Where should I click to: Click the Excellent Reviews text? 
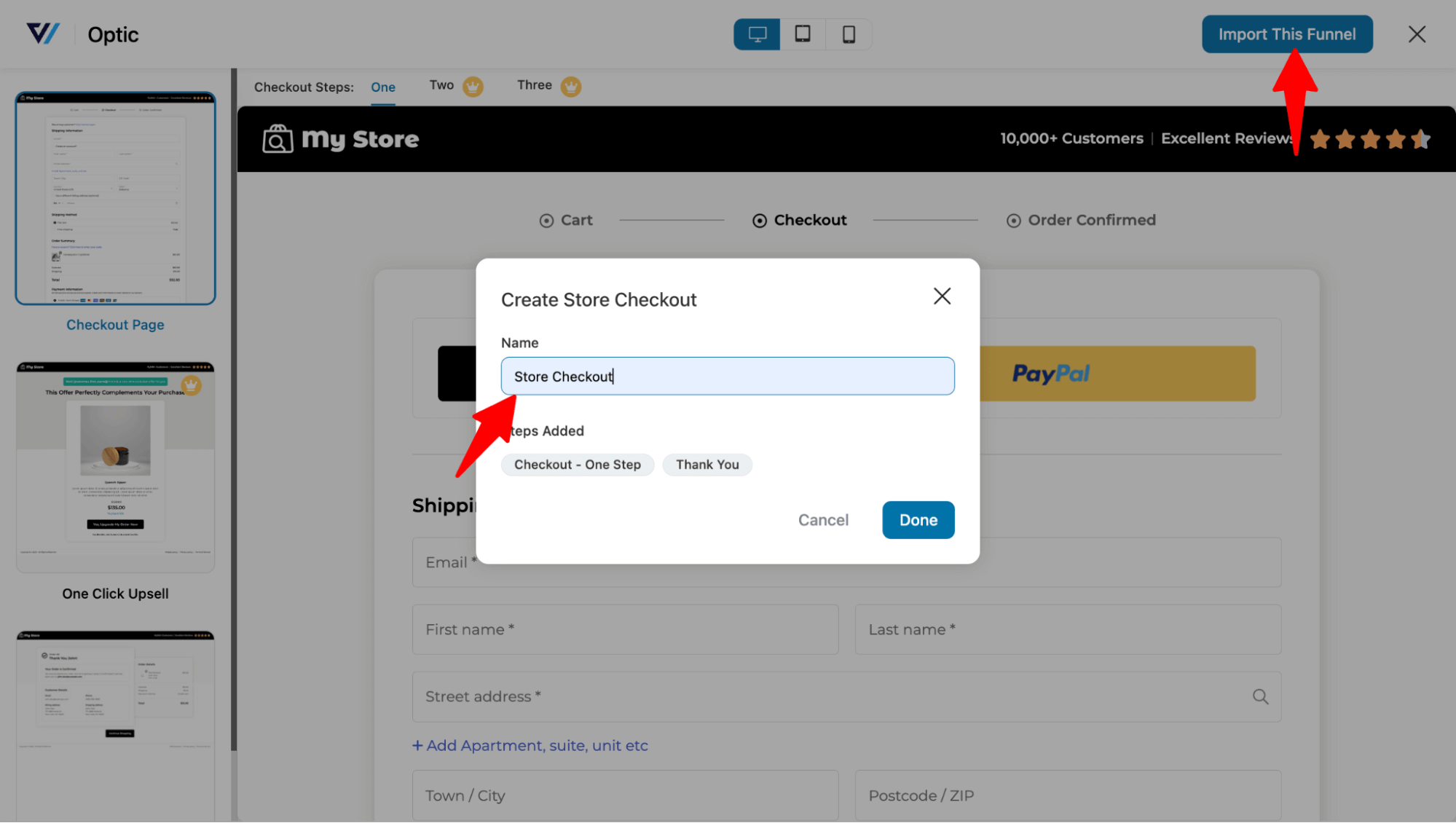tap(1227, 138)
